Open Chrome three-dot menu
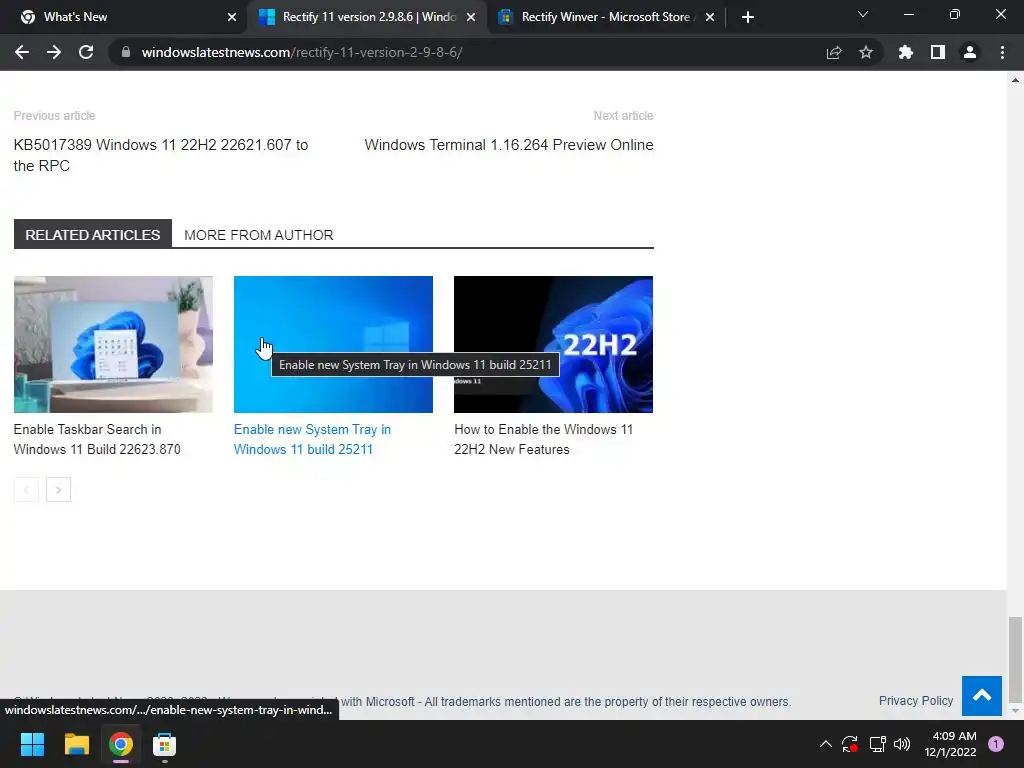 point(1002,52)
